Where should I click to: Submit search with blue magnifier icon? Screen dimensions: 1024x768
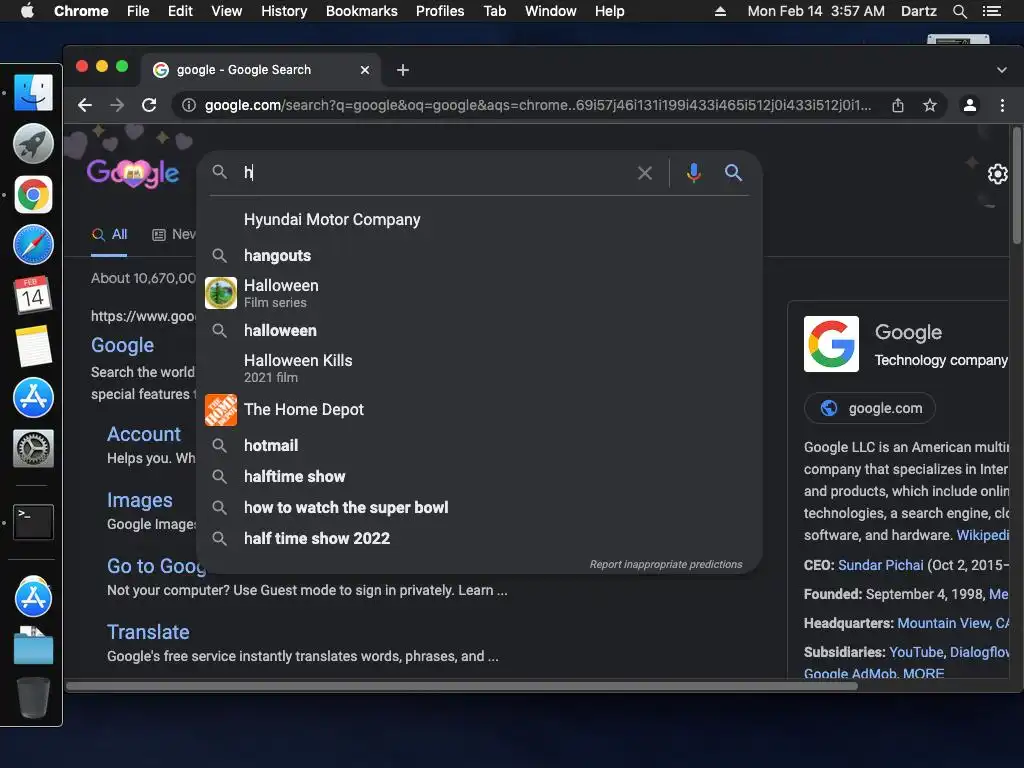tap(733, 173)
